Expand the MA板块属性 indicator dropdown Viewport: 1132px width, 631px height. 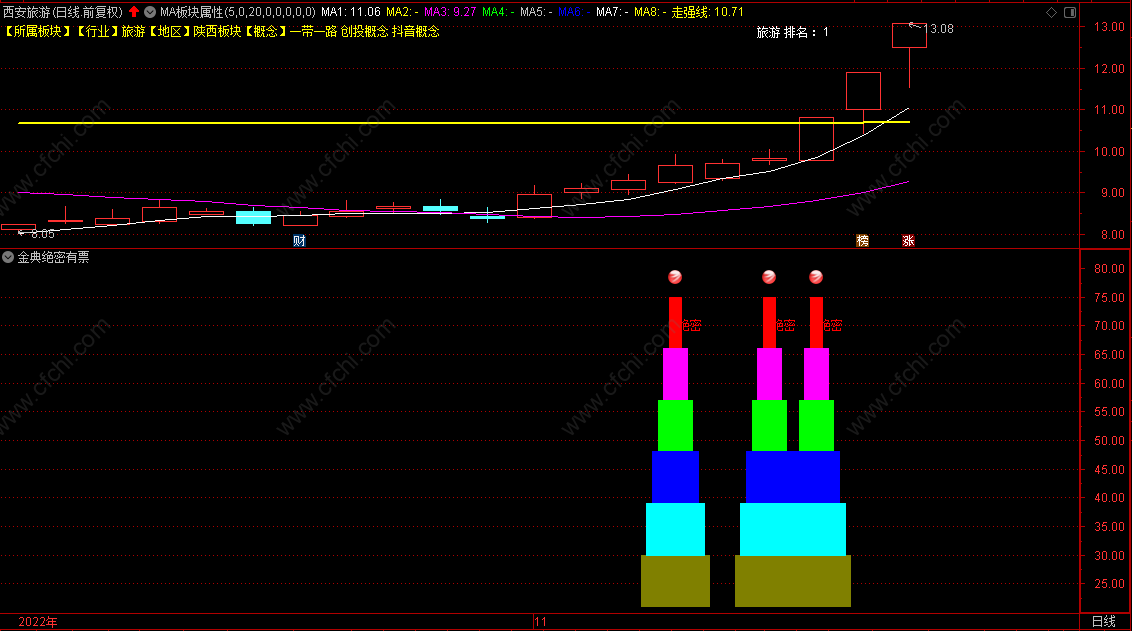pyautogui.click(x=149, y=12)
